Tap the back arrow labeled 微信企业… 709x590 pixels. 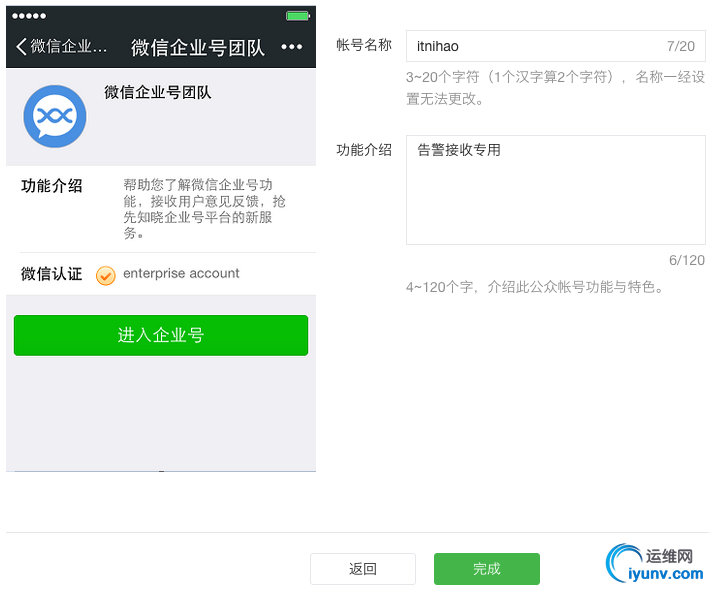pyautogui.click(x=61, y=47)
